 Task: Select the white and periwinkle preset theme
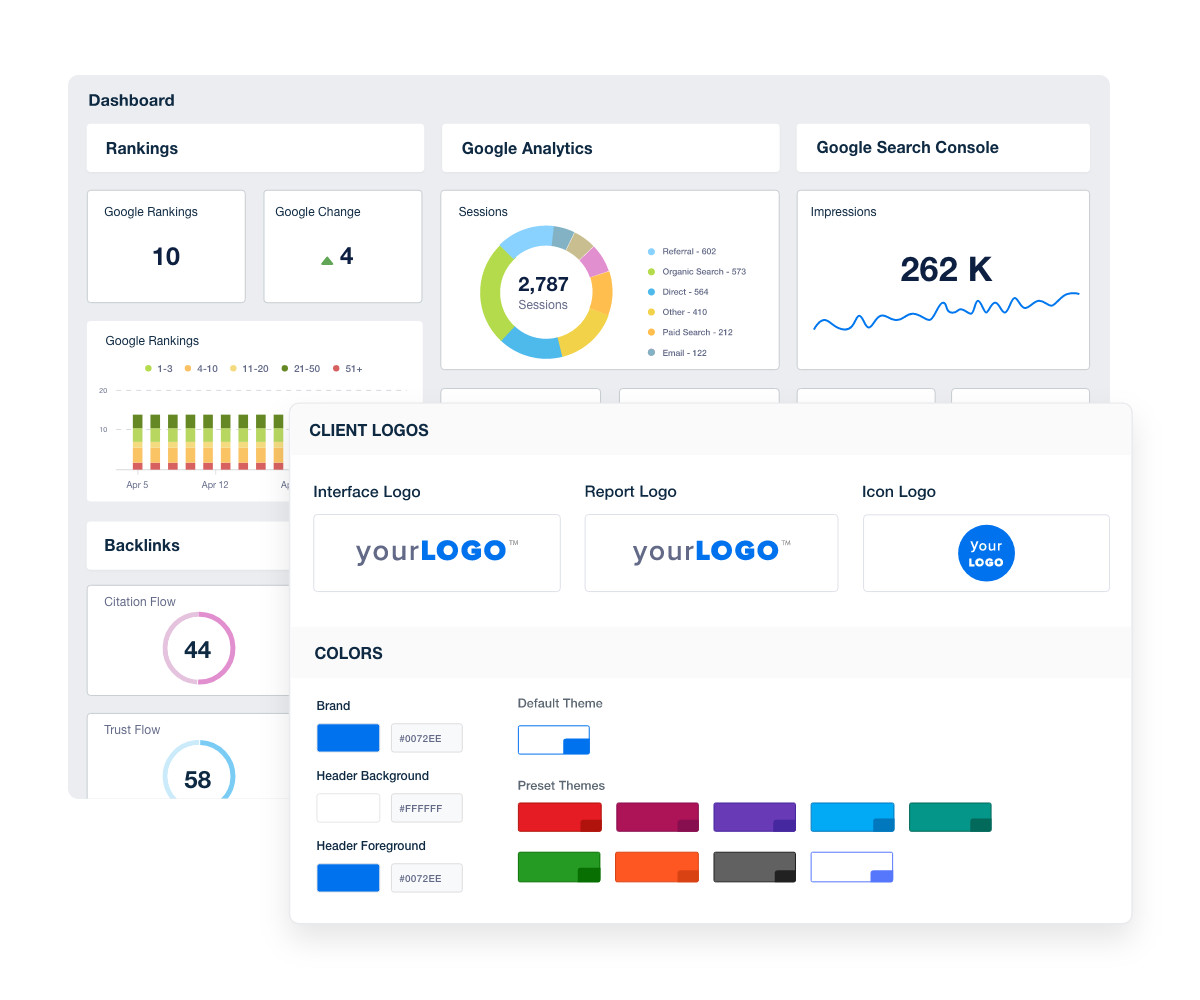click(852, 867)
